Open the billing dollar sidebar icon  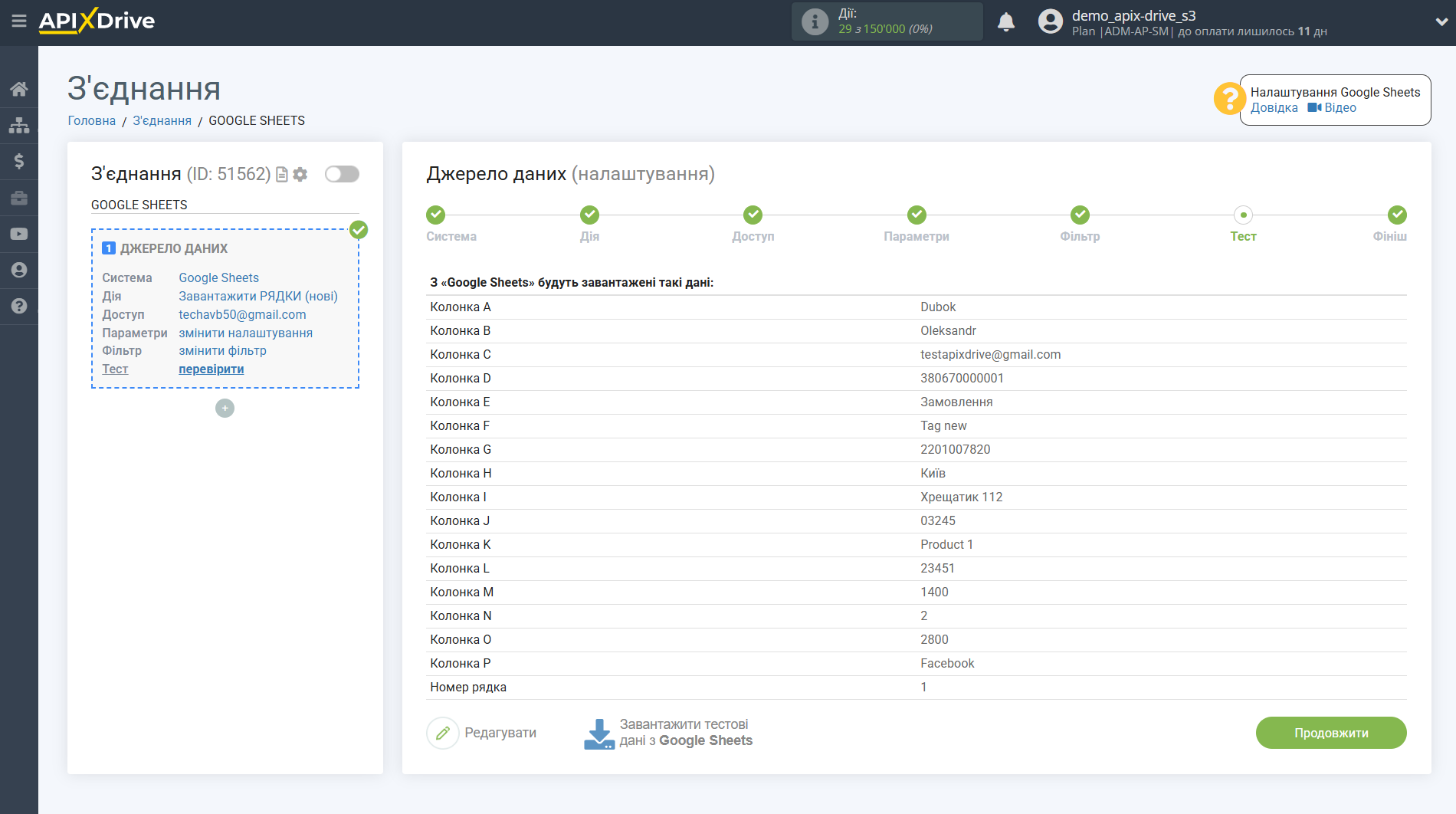click(x=19, y=161)
